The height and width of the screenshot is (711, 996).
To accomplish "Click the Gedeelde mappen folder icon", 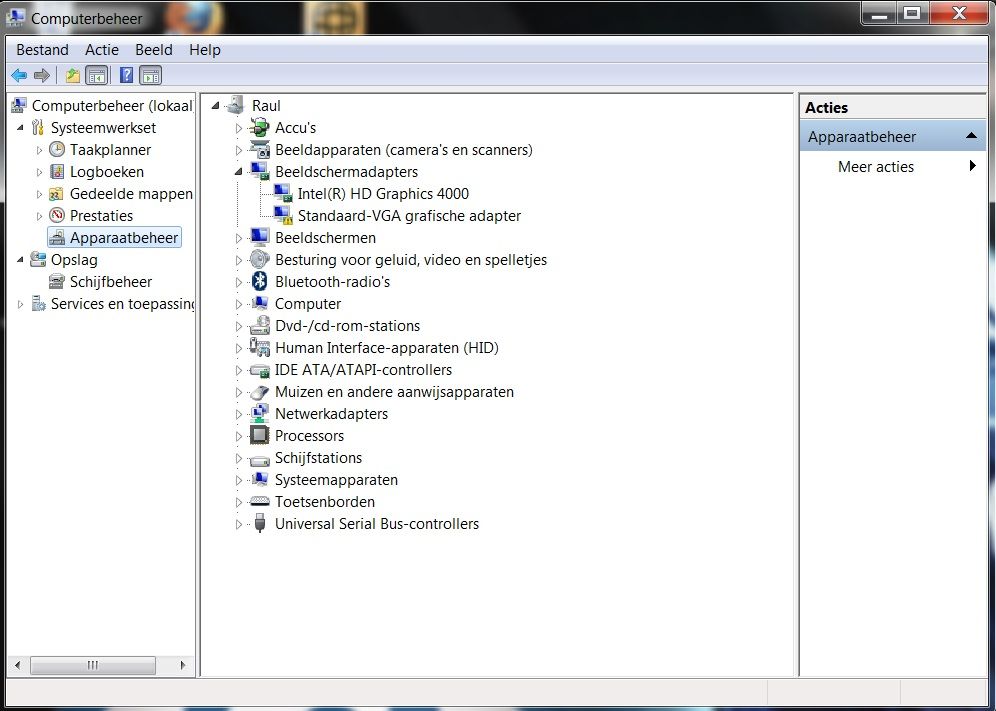I will (57, 194).
